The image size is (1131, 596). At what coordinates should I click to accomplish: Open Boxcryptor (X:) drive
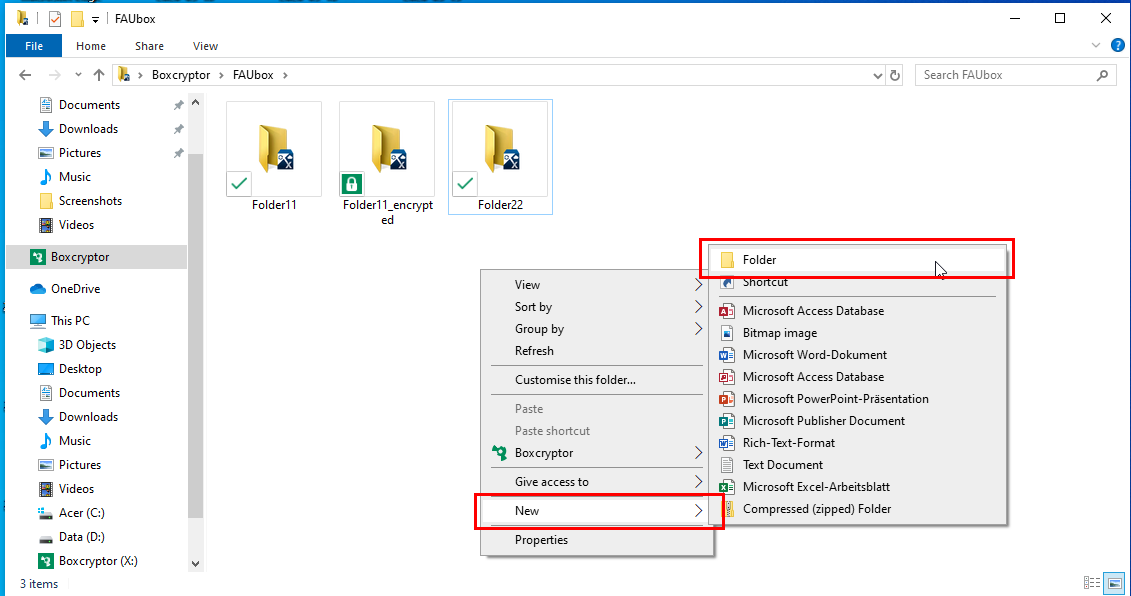click(x=97, y=561)
